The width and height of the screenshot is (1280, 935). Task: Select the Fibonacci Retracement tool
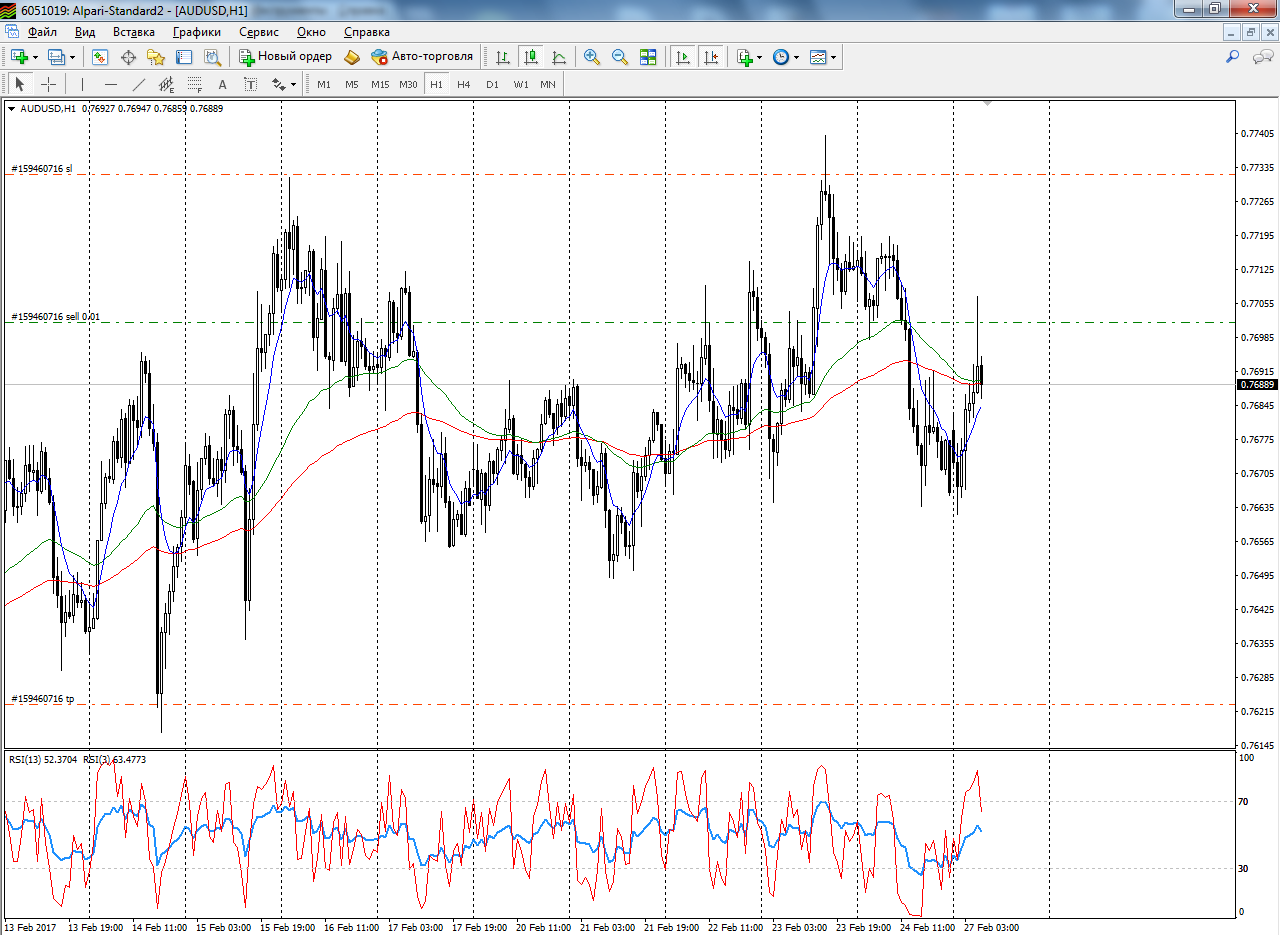coord(195,84)
